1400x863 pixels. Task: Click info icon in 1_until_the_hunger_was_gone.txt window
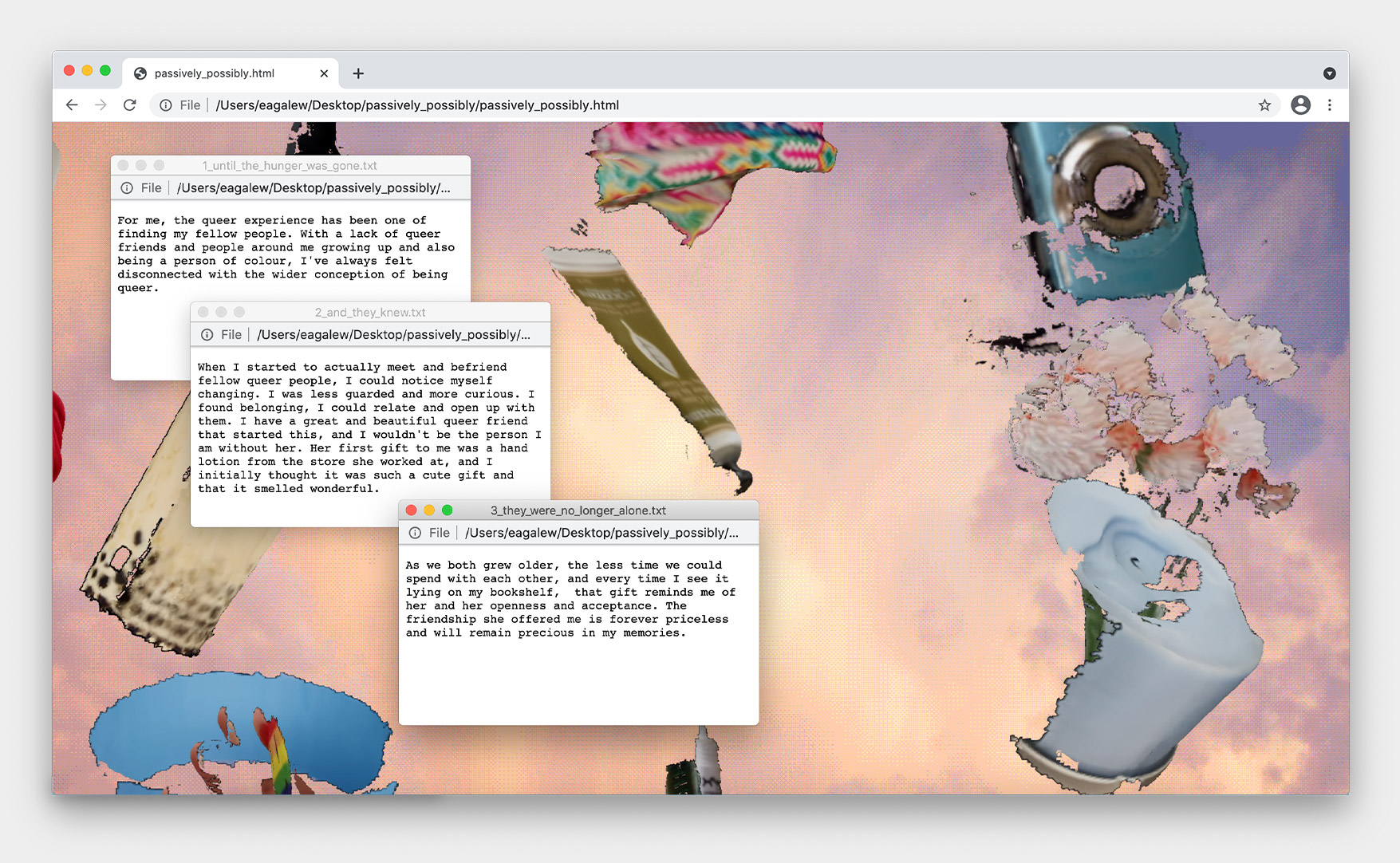(x=127, y=188)
